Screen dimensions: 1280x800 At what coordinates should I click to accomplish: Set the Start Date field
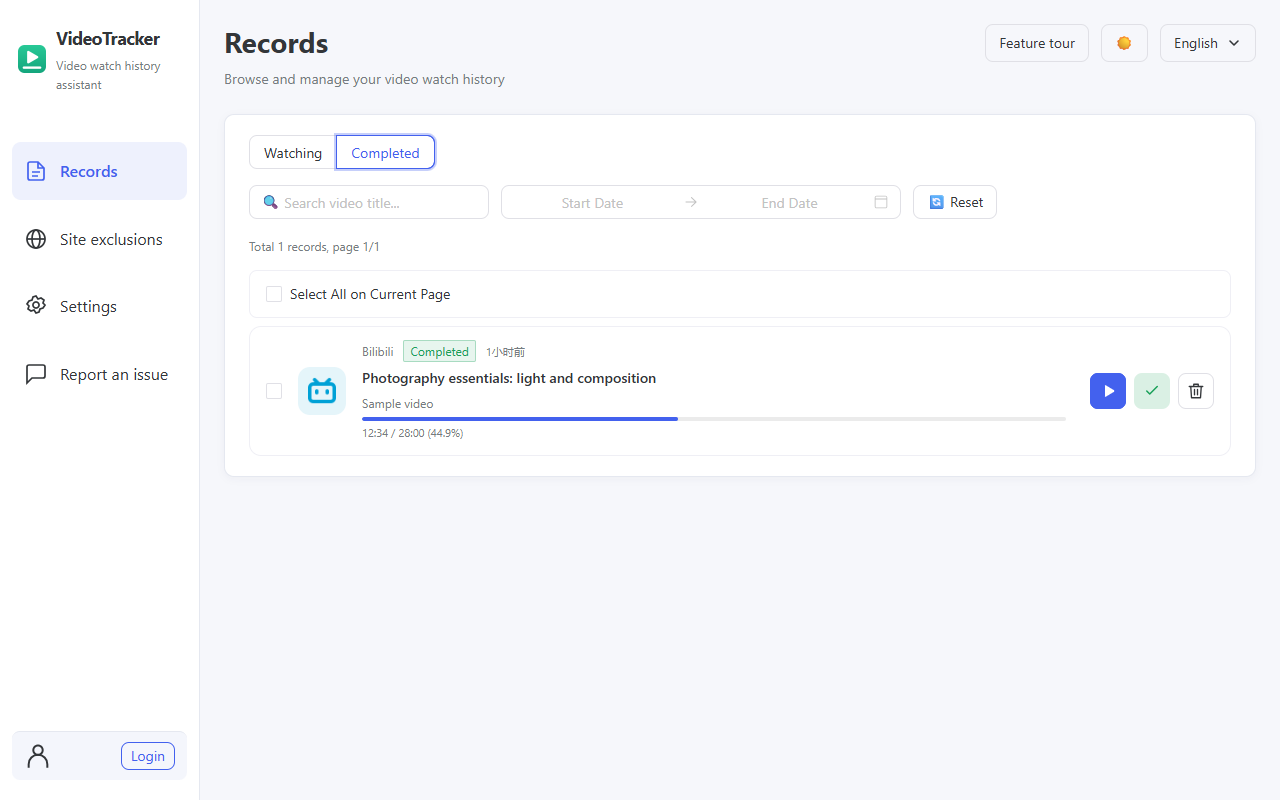[x=592, y=202]
